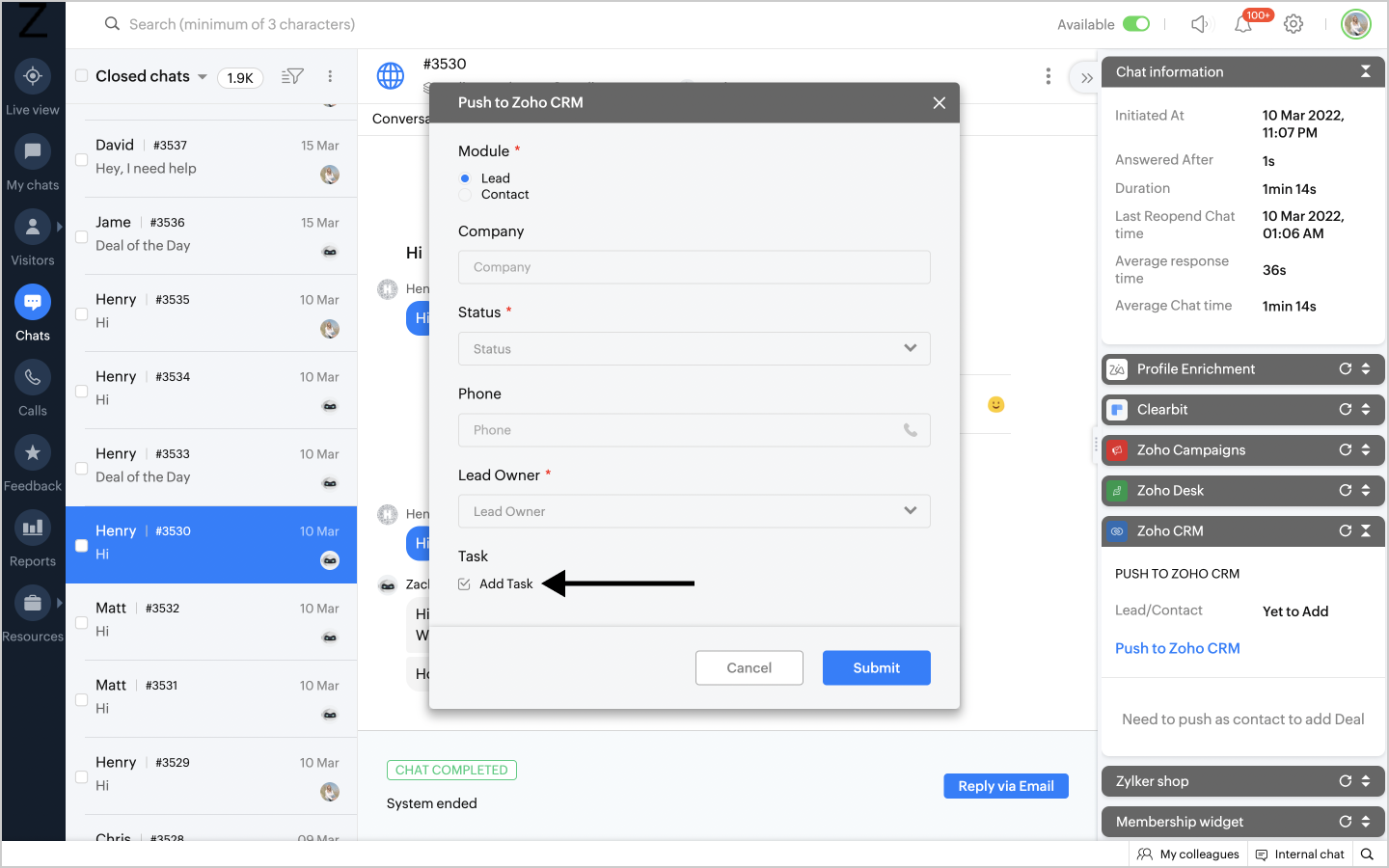The image size is (1389, 868).
Task: Collapse the Chat information panel
Action: pyautogui.click(x=1366, y=71)
